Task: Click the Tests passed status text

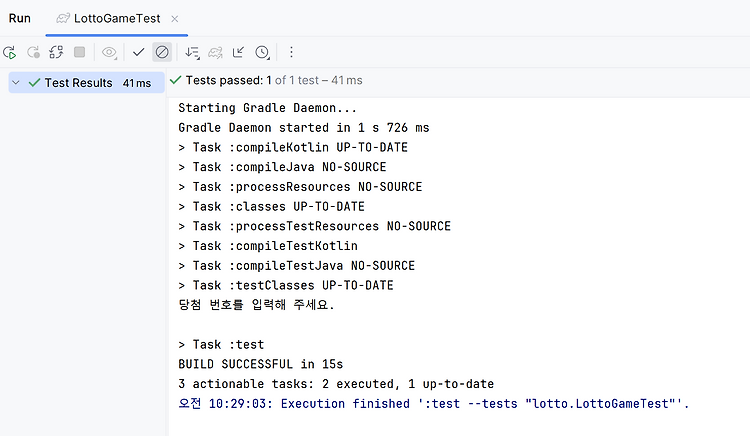Action: 274,80
